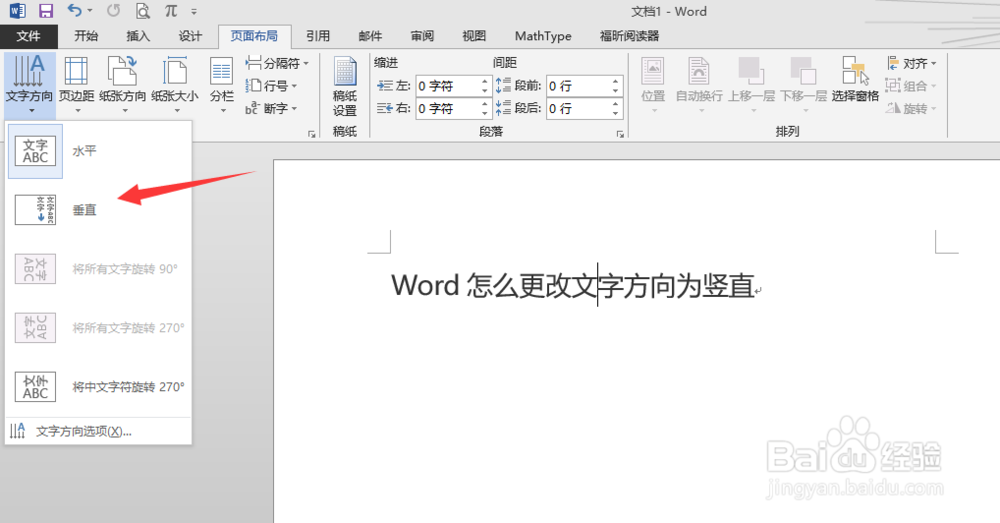Choose 将中文字符旋转 270° option
The width and height of the screenshot is (1000, 523).
coord(98,387)
